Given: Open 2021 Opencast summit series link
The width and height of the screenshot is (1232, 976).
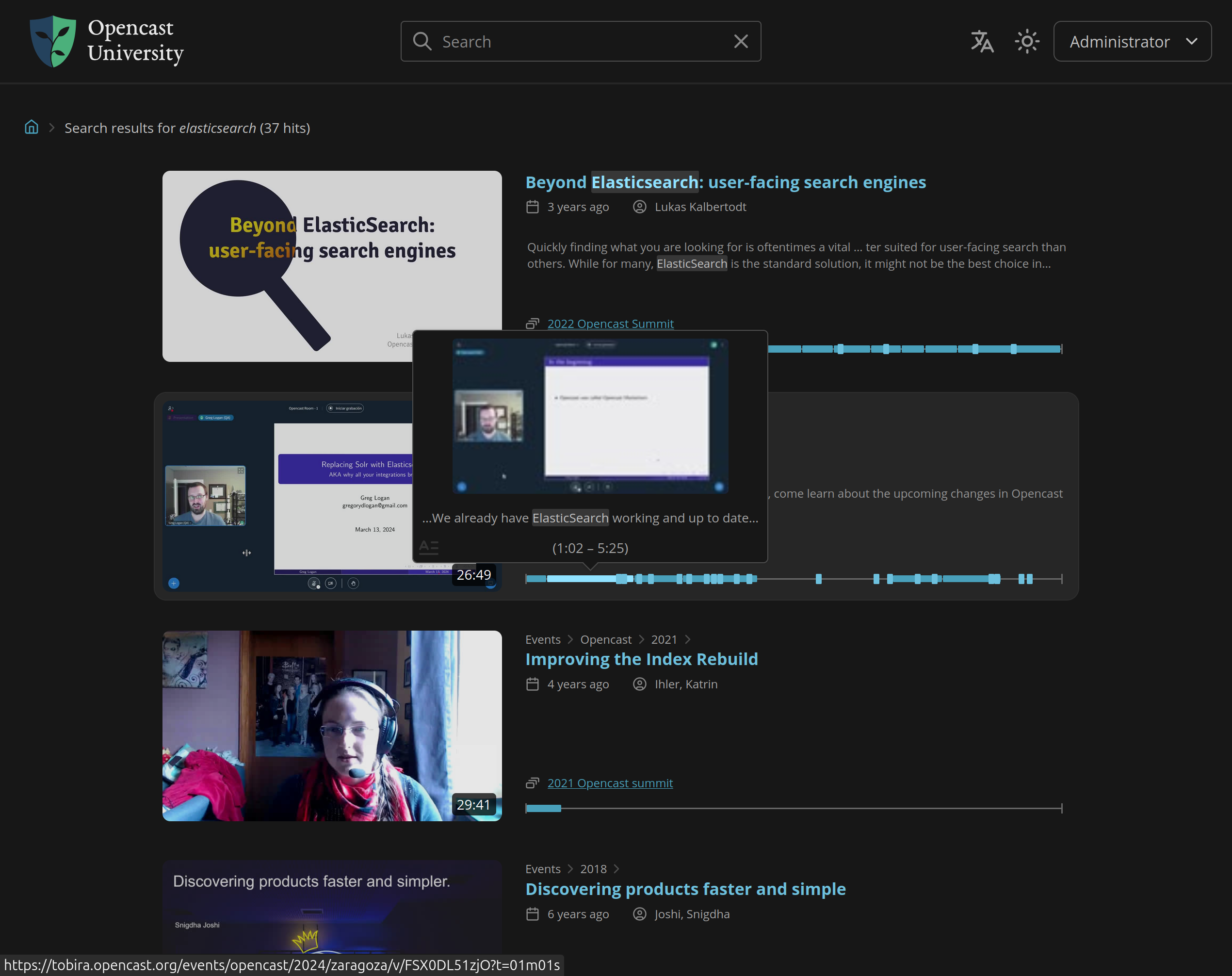Looking at the screenshot, I should pyautogui.click(x=610, y=783).
